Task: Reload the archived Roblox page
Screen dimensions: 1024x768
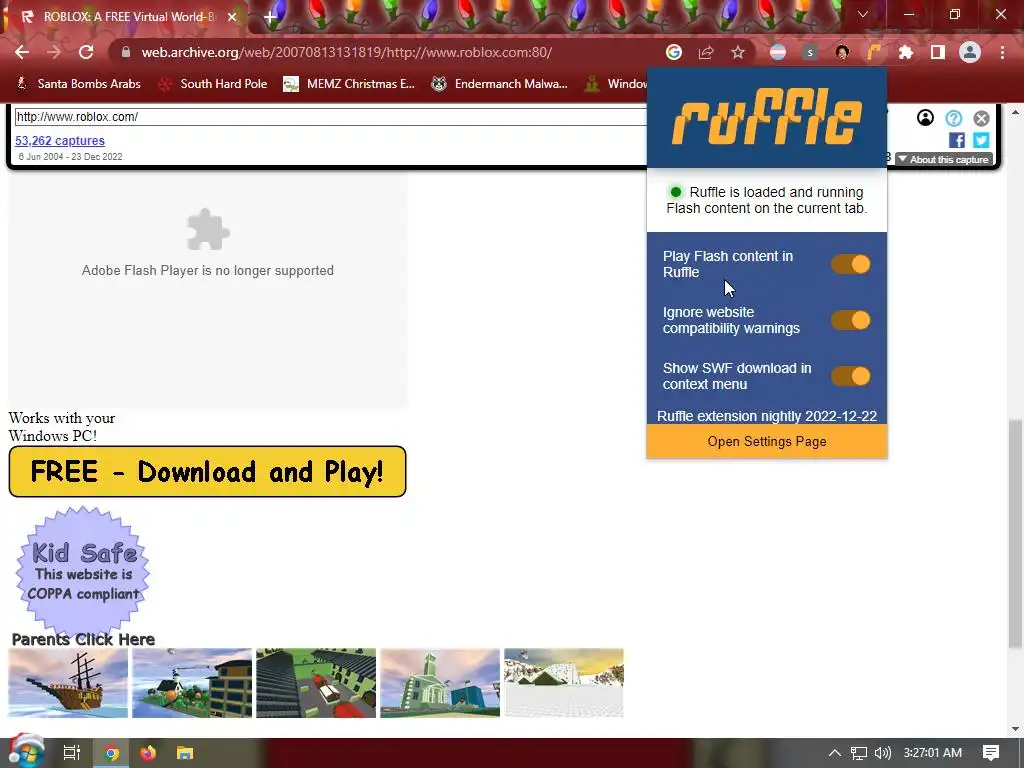Action: [x=86, y=52]
